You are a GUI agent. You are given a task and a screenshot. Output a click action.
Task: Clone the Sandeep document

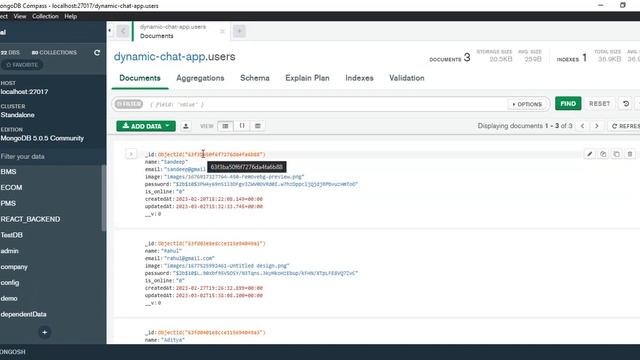click(616, 154)
